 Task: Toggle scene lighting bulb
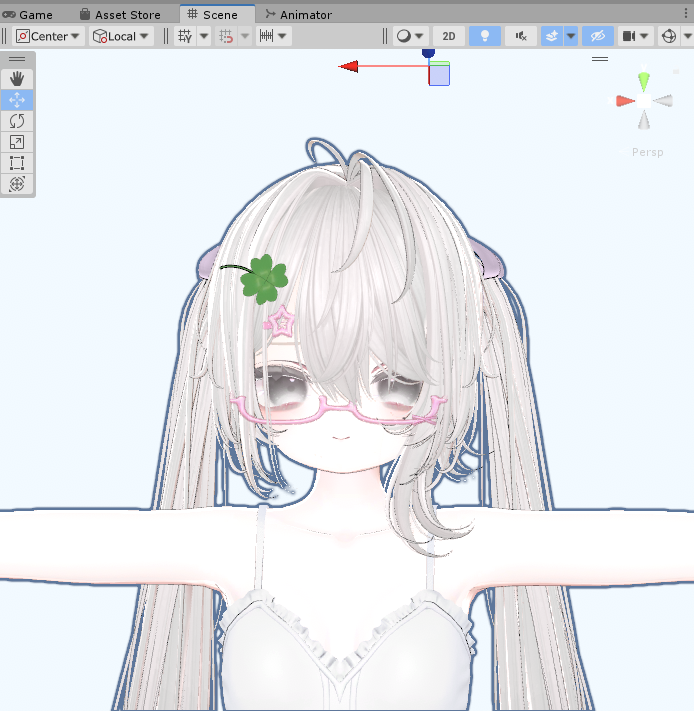[485, 36]
